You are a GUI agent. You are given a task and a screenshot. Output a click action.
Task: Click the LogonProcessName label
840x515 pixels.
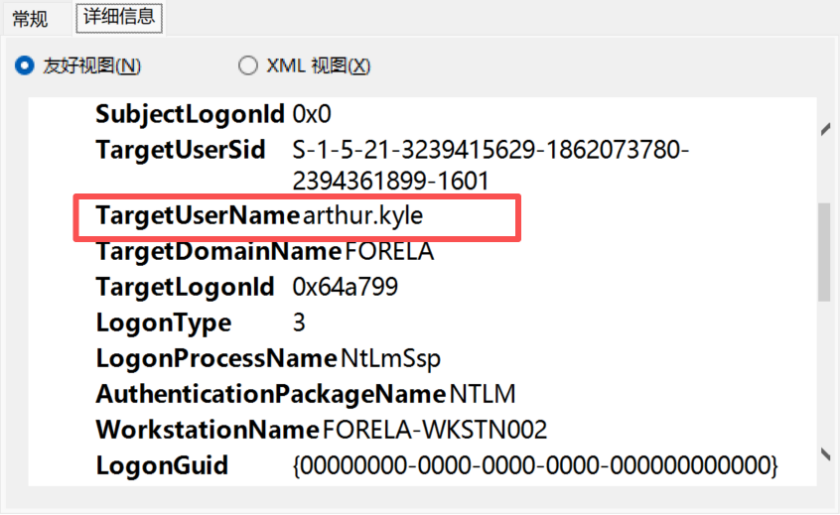tap(215, 358)
